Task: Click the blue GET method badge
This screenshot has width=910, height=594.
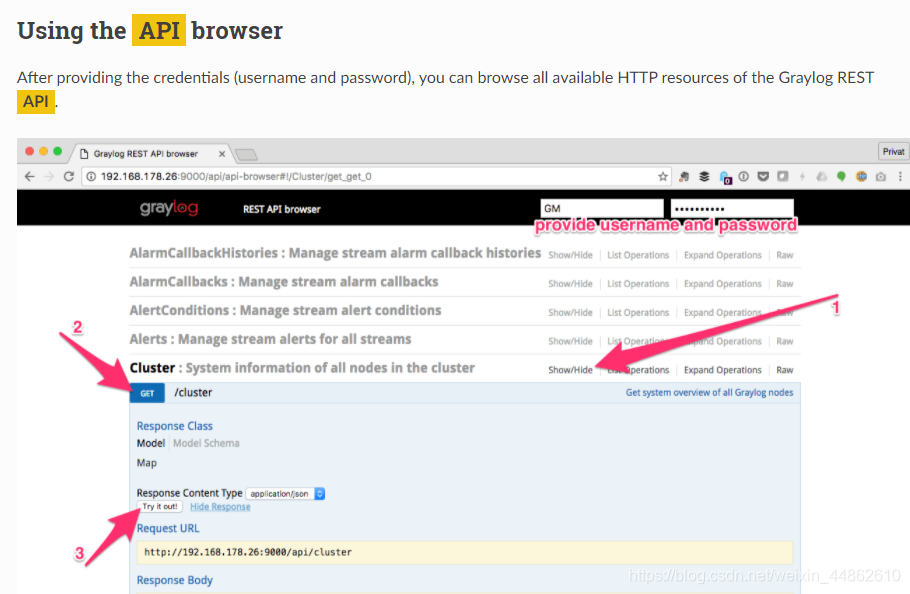Action: point(147,393)
